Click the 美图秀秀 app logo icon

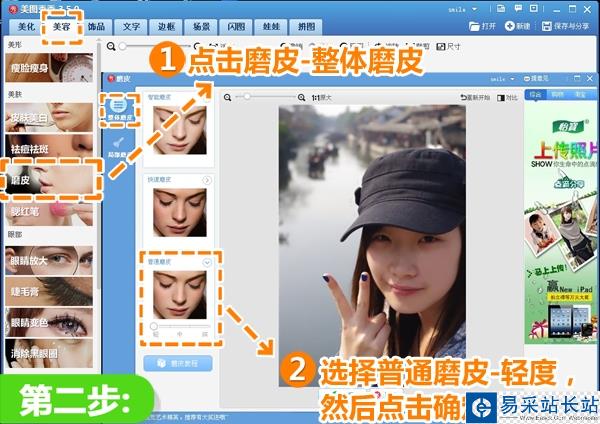click(13, 8)
